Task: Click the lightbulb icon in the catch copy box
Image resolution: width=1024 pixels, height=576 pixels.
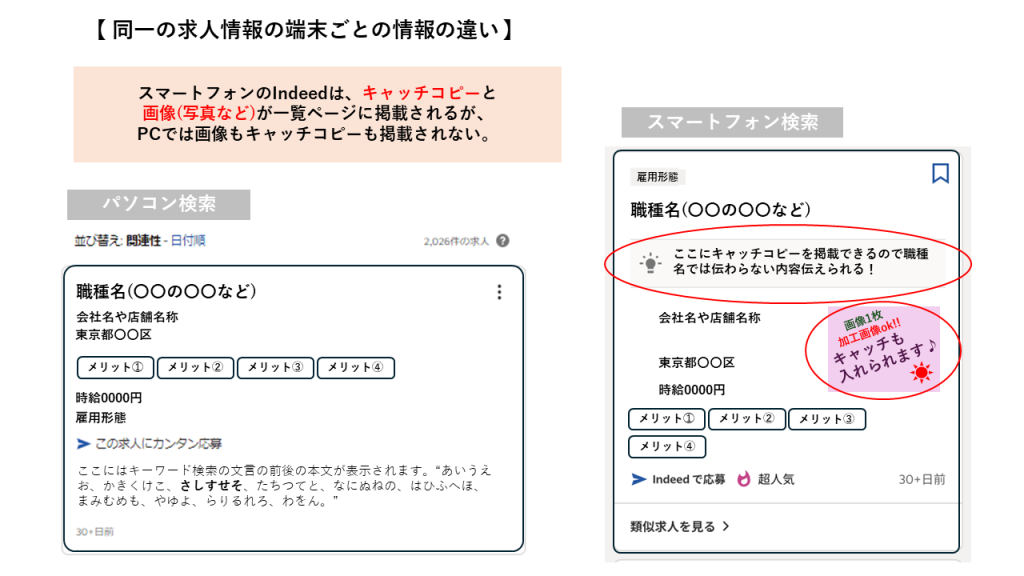Action: (x=651, y=264)
